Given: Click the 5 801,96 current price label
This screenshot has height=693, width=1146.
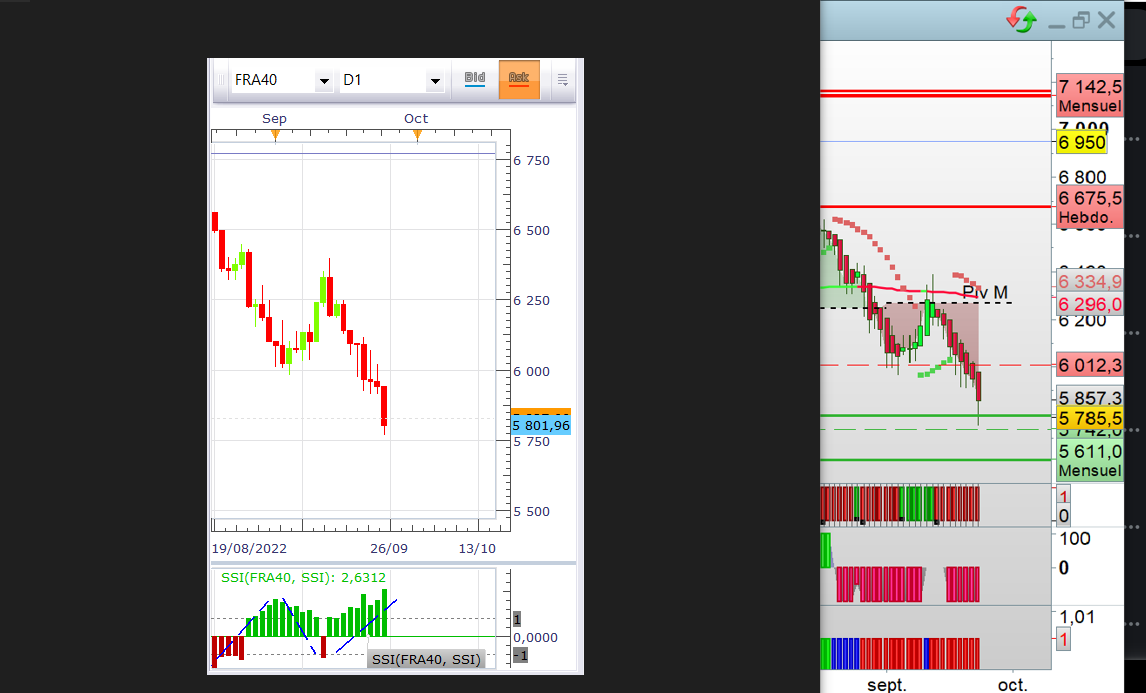Looking at the screenshot, I should coord(541,426).
